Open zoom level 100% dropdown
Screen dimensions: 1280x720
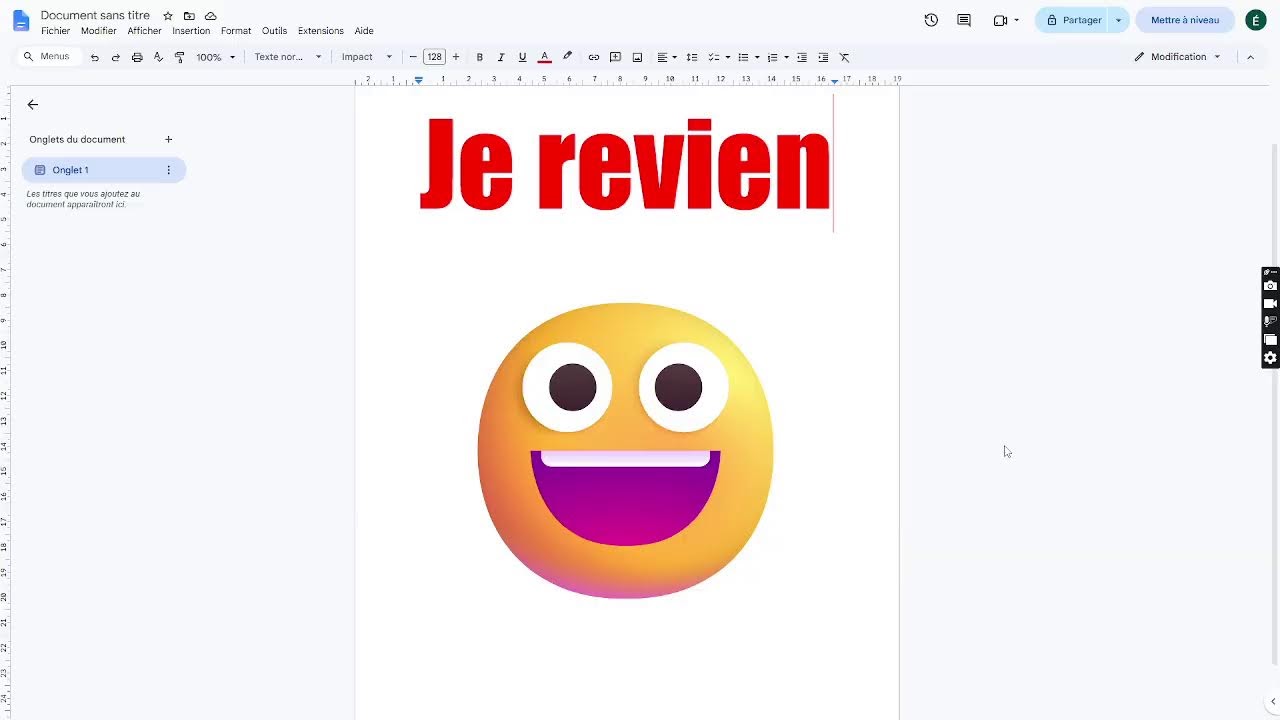point(216,57)
